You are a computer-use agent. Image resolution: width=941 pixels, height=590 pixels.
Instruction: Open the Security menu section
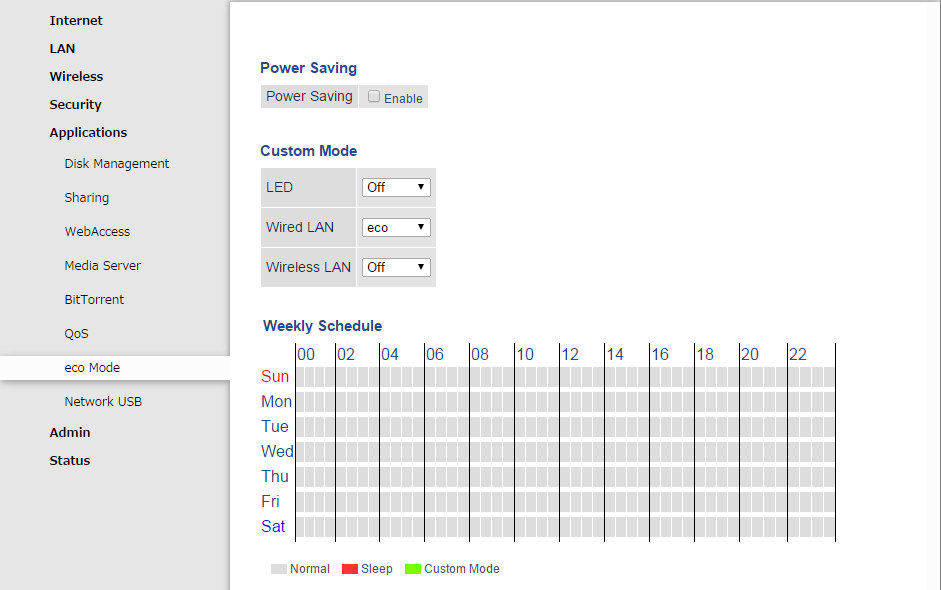click(x=75, y=104)
